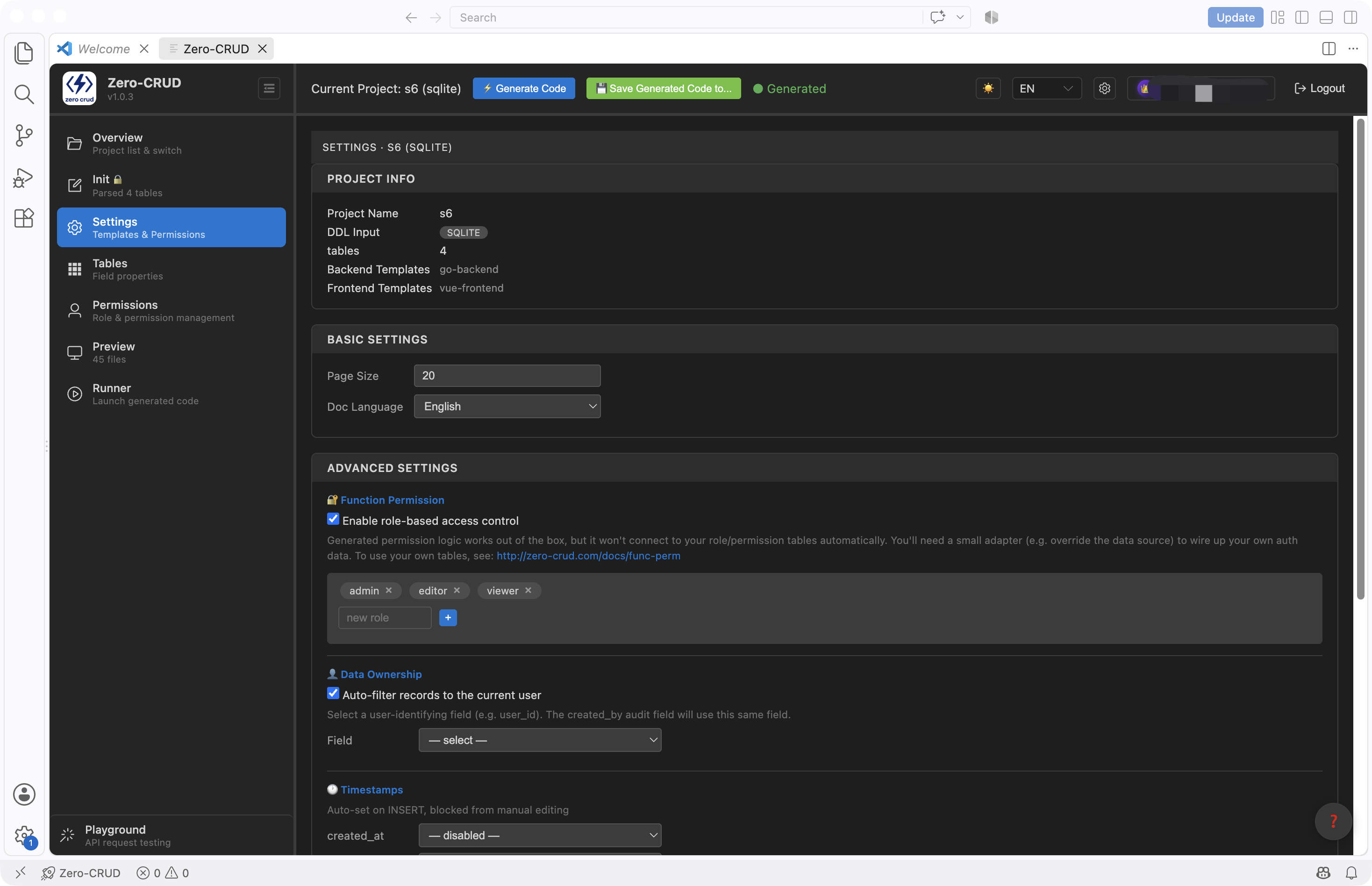Open the Doc Language dropdown
The image size is (1372, 886).
pyautogui.click(x=507, y=406)
